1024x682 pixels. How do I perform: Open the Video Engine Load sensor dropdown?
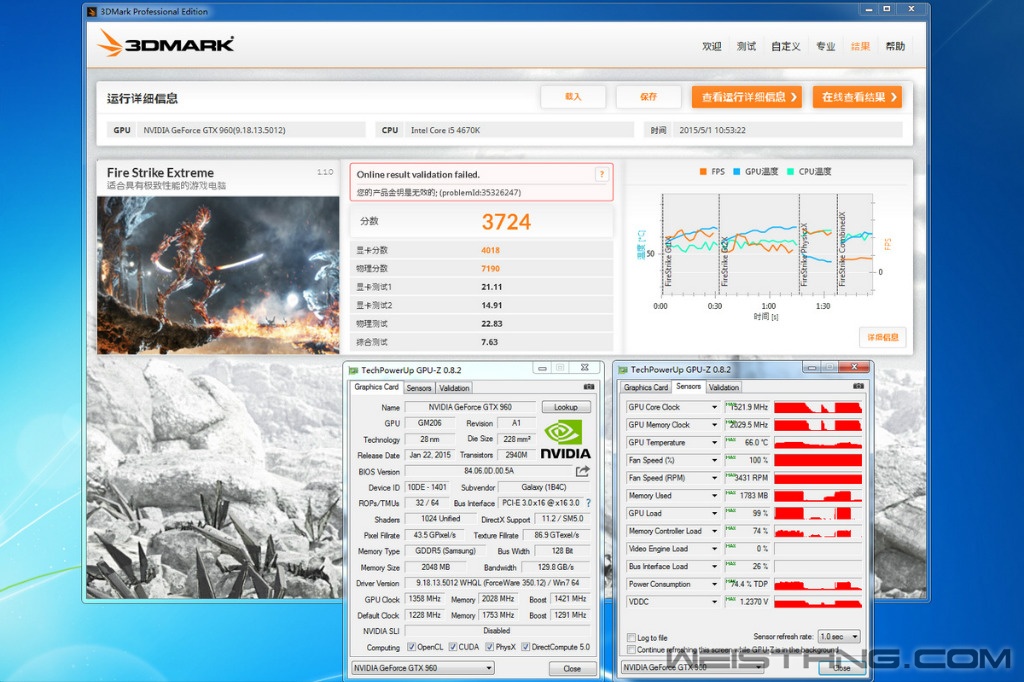click(714, 549)
